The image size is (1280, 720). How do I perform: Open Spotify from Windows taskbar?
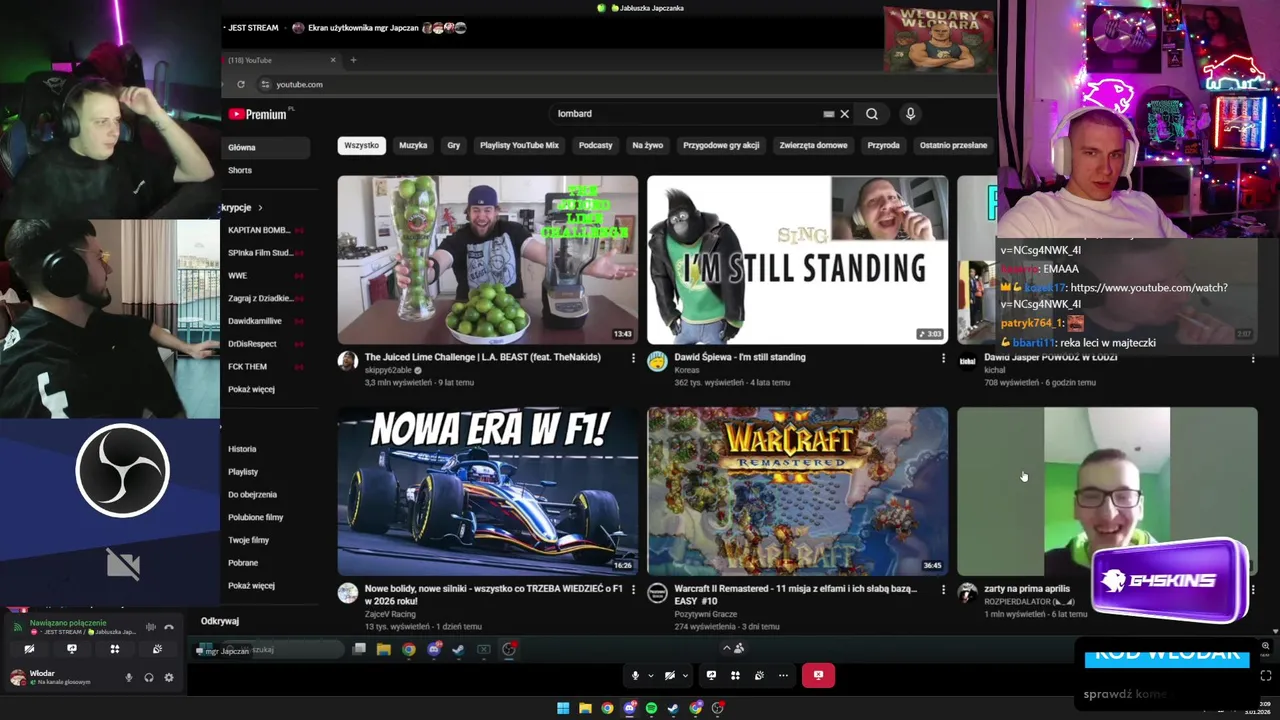point(651,708)
